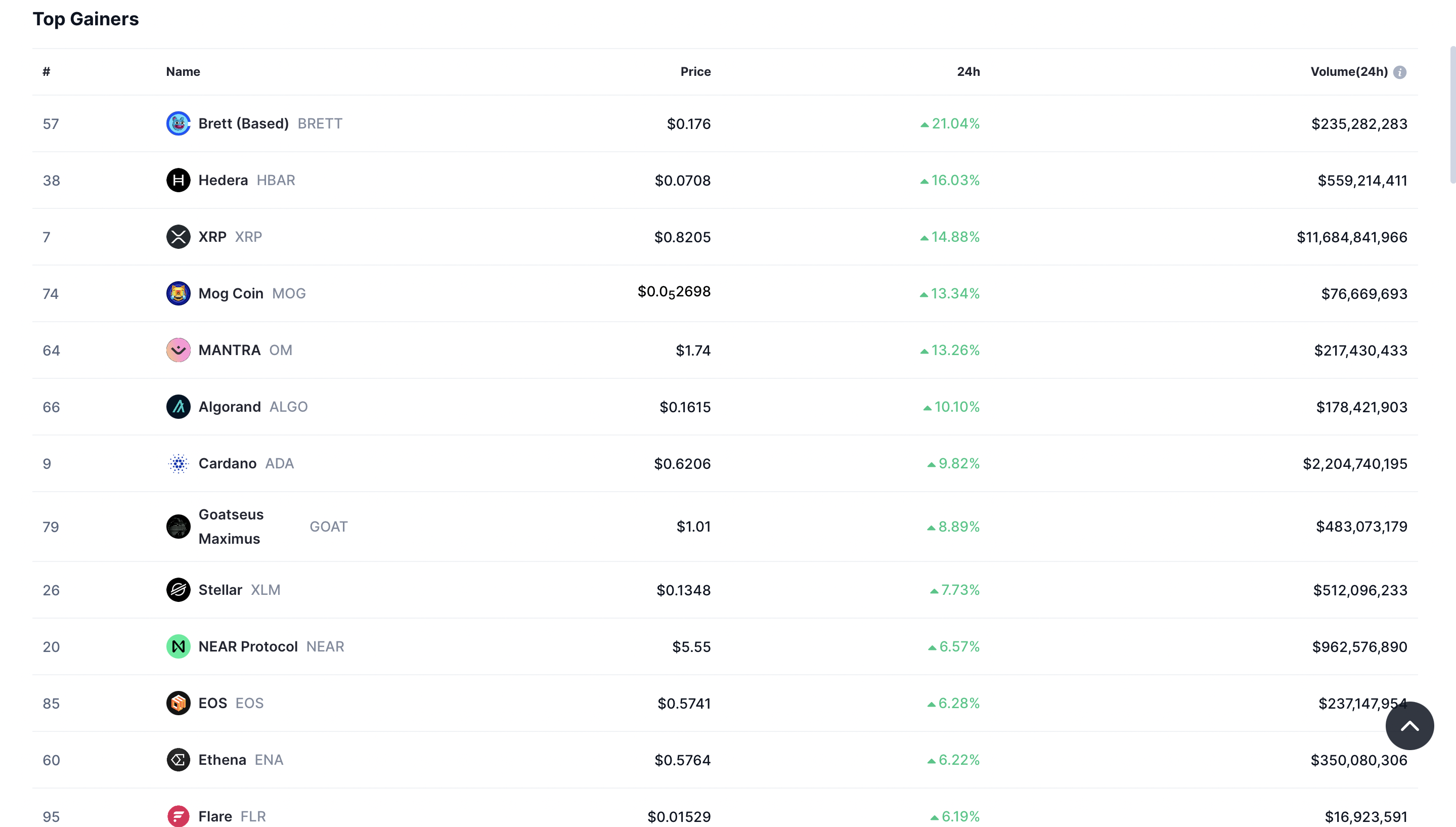
Task: Click the Name column header
Action: pyautogui.click(x=183, y=71)
